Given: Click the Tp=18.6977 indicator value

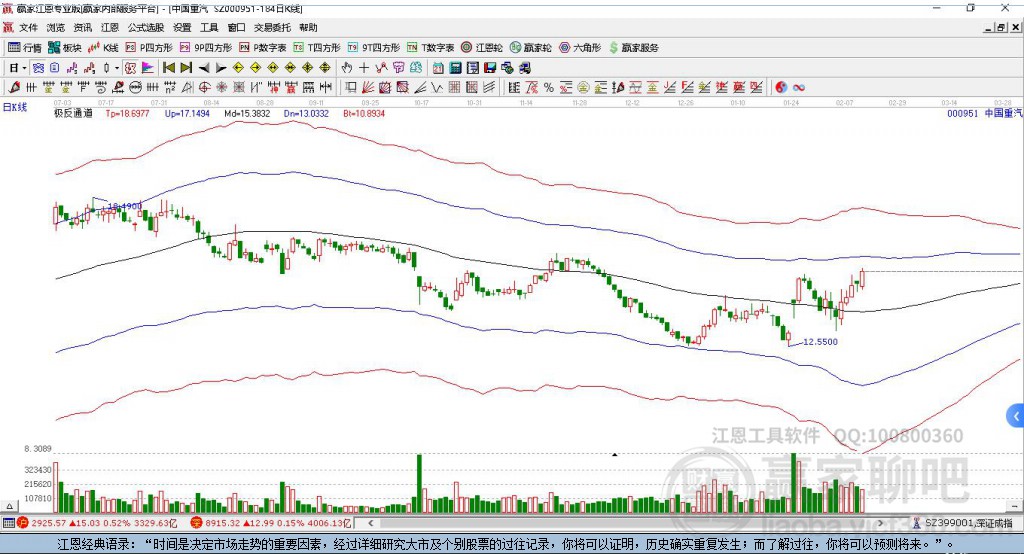Looking at the screenshot, I should pos(127,113).
